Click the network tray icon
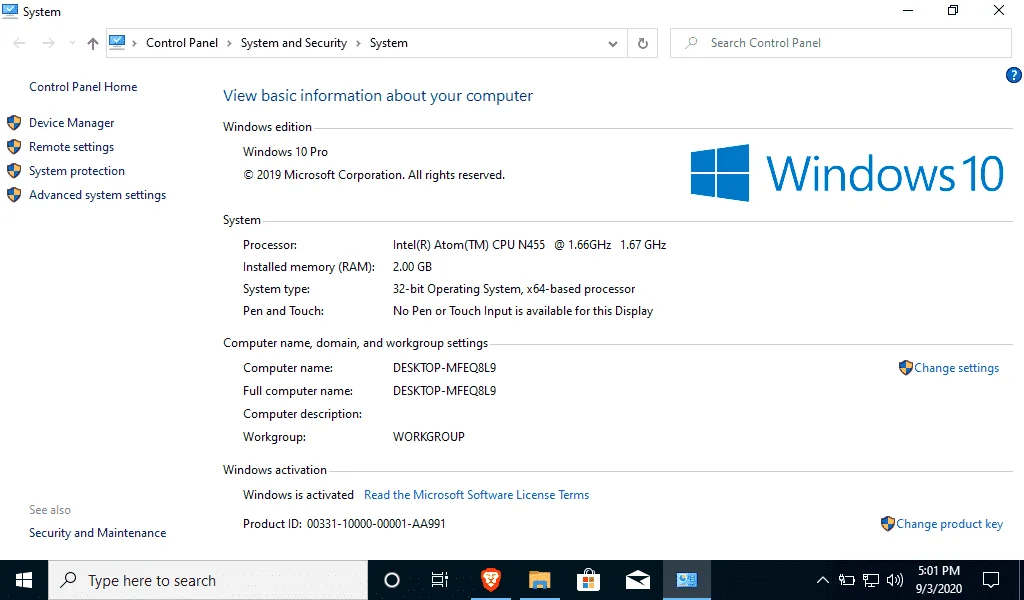Viewport: 1024px width, 600px height. 871,580
